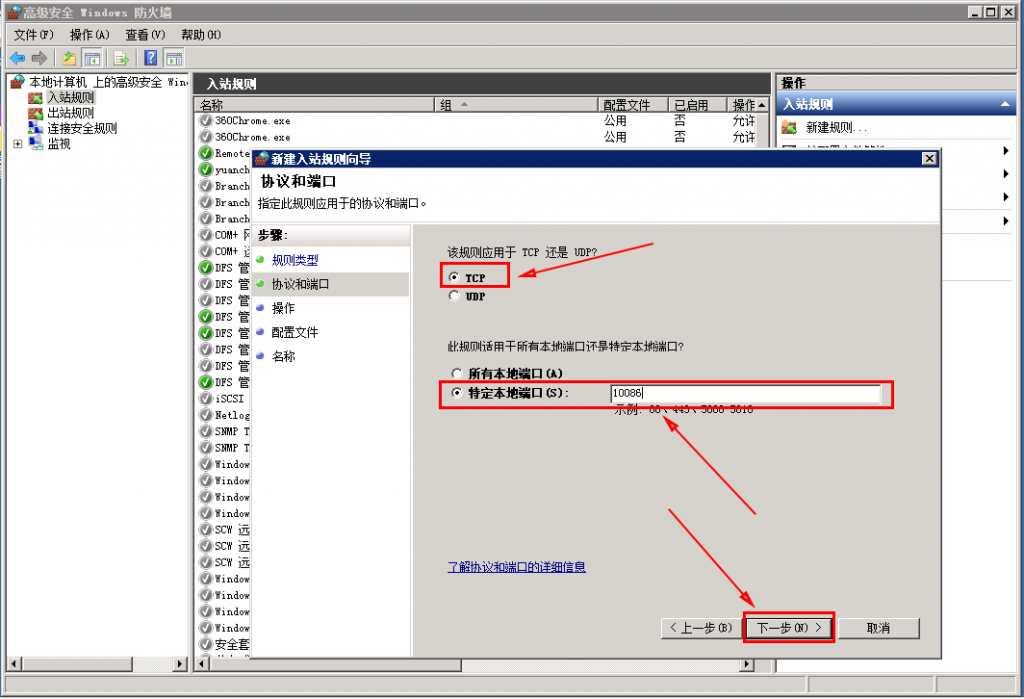This screenshot has width=1024, height=699.
Task: Click 名称 column header in rule list
Action: [x=315, y=105]
